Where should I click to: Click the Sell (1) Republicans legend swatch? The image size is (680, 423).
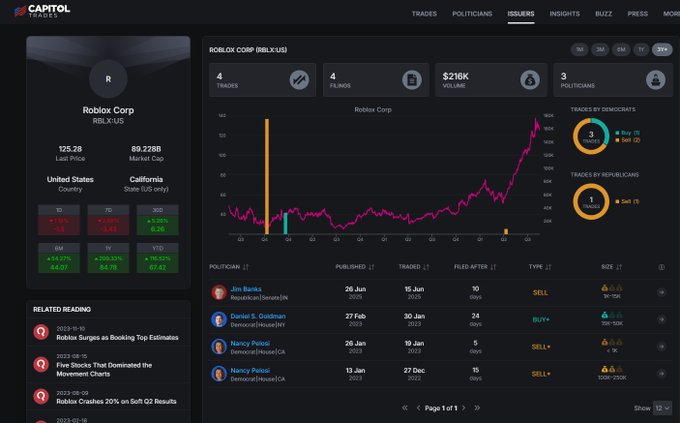tap(617, 201)
